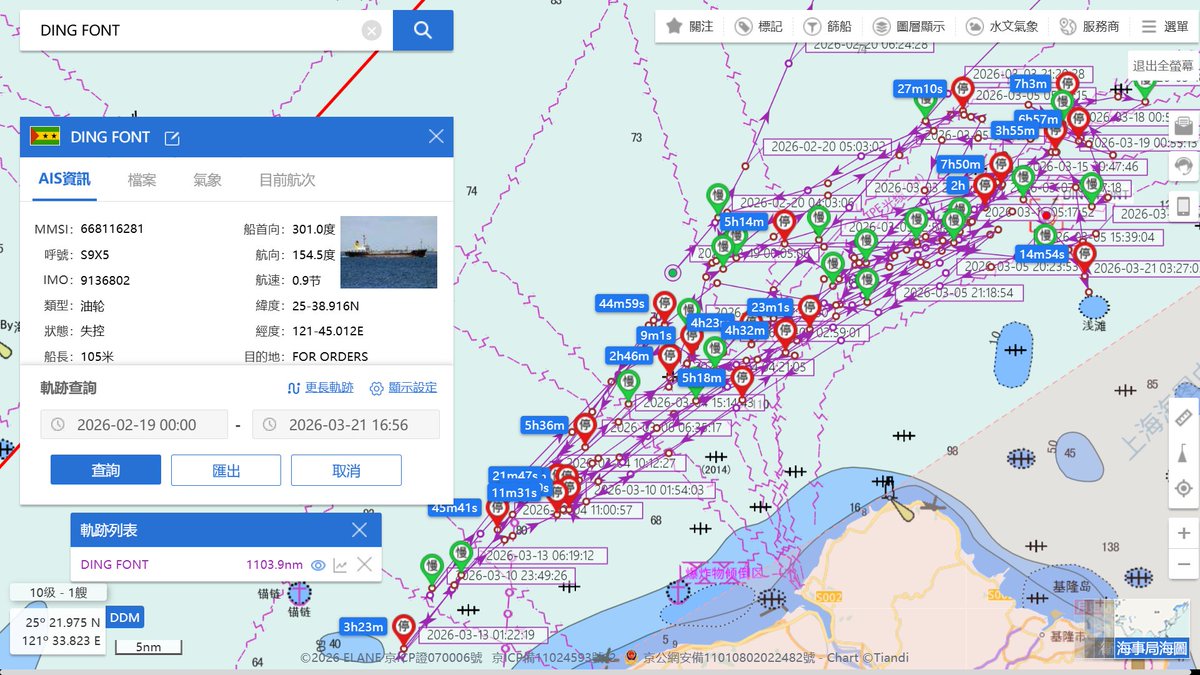
Task: Switch to the 目前航次 tab
Action: (x=287, y=180)
